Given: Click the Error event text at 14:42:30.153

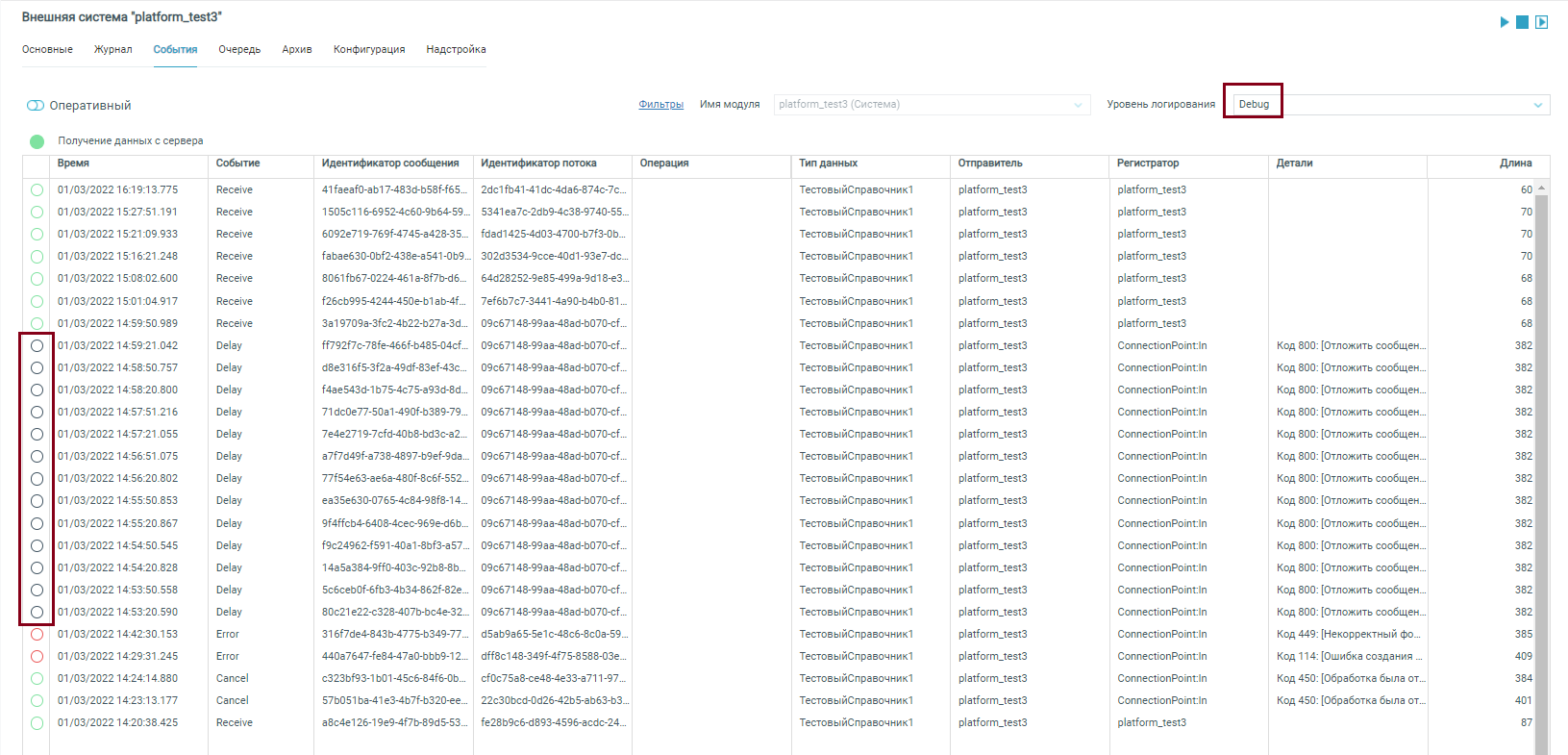Looking at the screenshot, I should coord(228,635).
